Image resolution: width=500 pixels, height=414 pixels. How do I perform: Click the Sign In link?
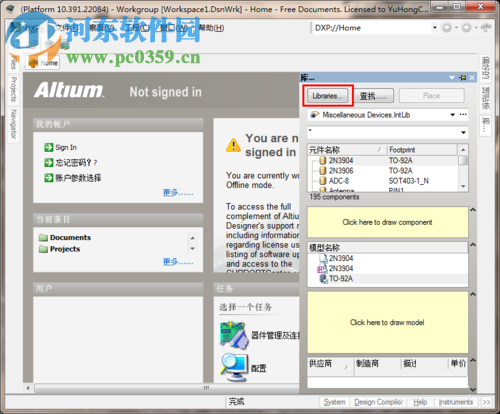coord(66,147)
